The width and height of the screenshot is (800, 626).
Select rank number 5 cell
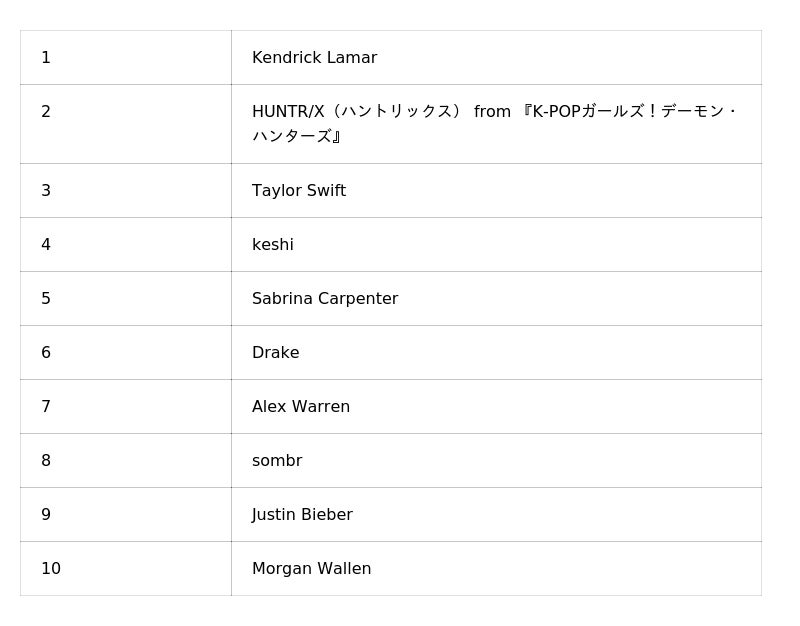point(46,299)
